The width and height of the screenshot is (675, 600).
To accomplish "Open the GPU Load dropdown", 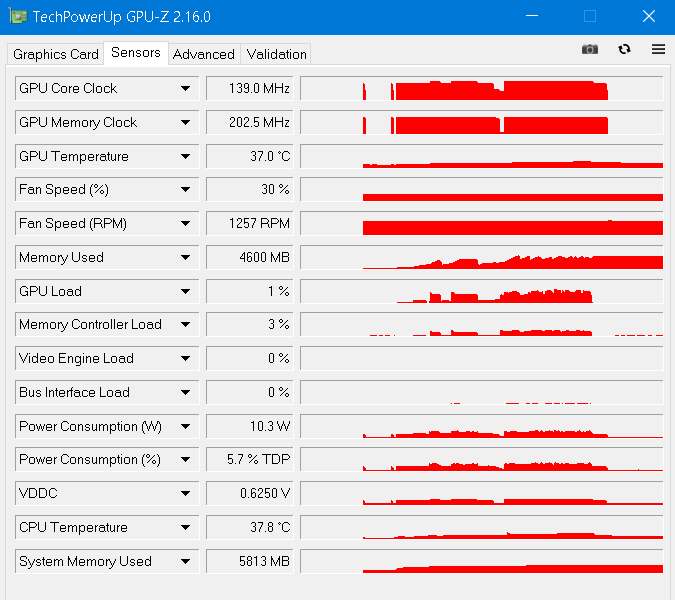I will (x=185, y=291).
